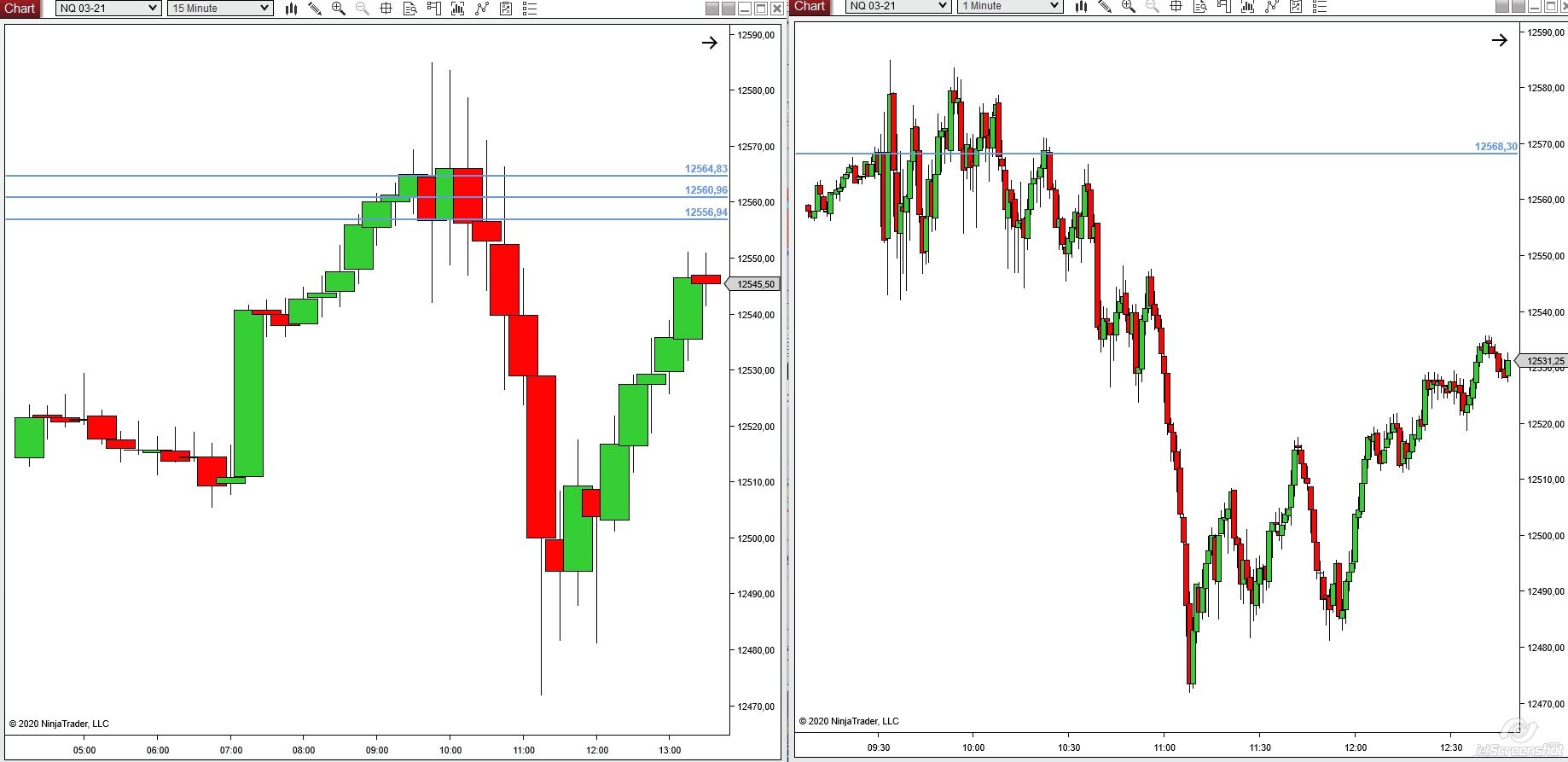Toggle crosshair cursor on the left chart
1568x762 pixels.
point(386,9)
